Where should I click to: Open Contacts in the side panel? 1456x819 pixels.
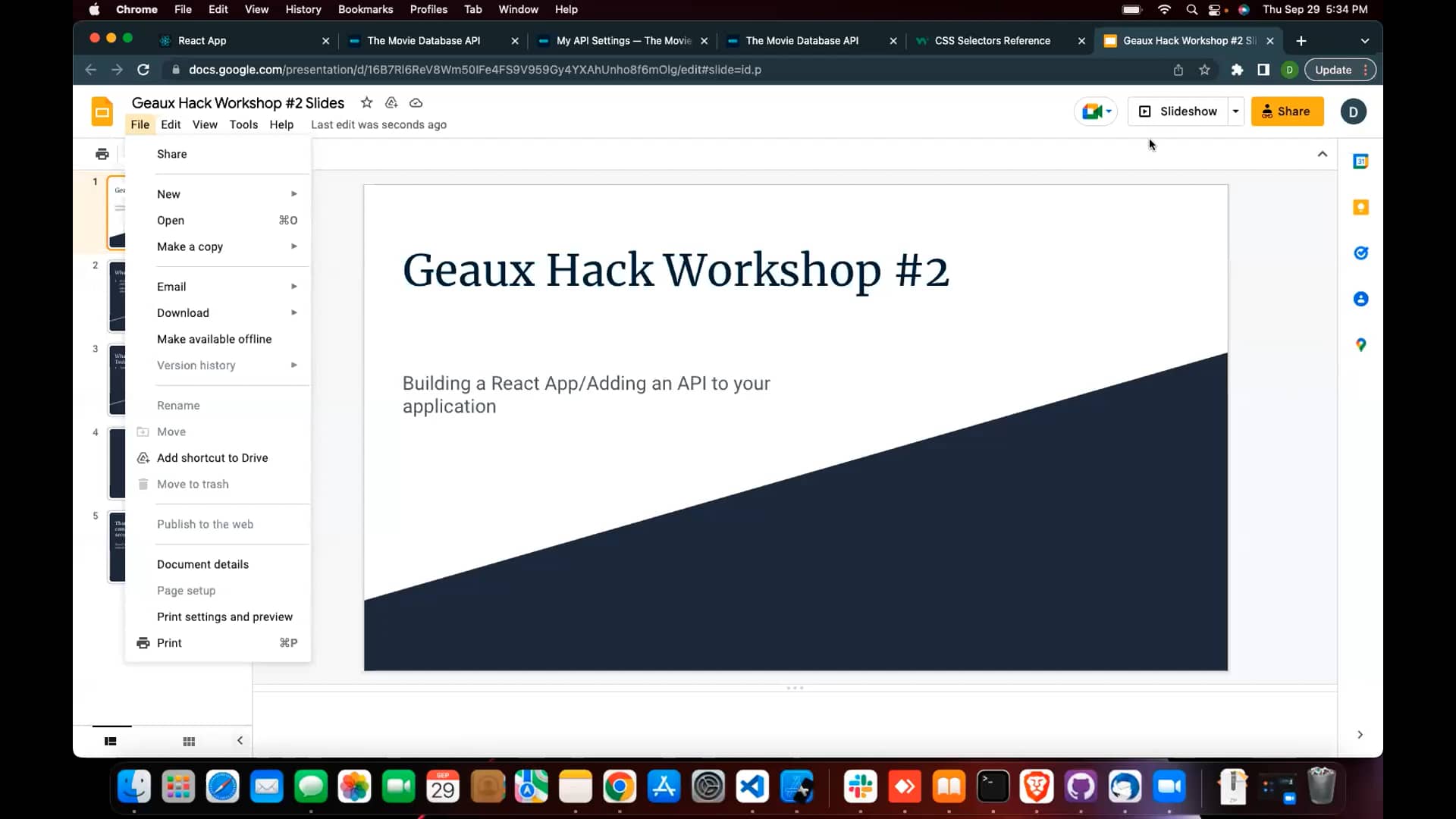1361,299
